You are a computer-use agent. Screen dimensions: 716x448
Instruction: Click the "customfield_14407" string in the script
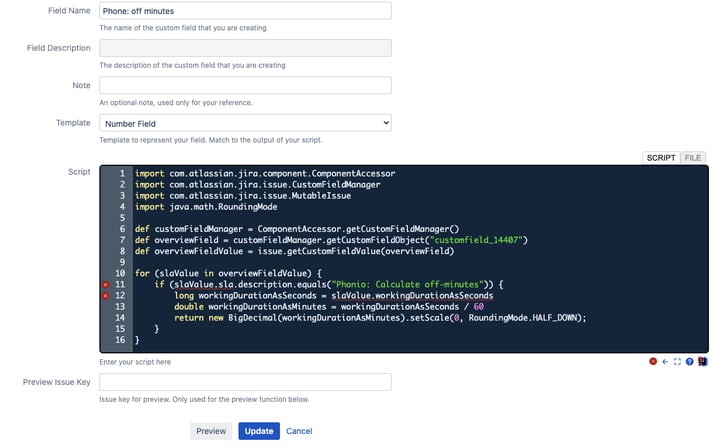(x=476, y=240)
